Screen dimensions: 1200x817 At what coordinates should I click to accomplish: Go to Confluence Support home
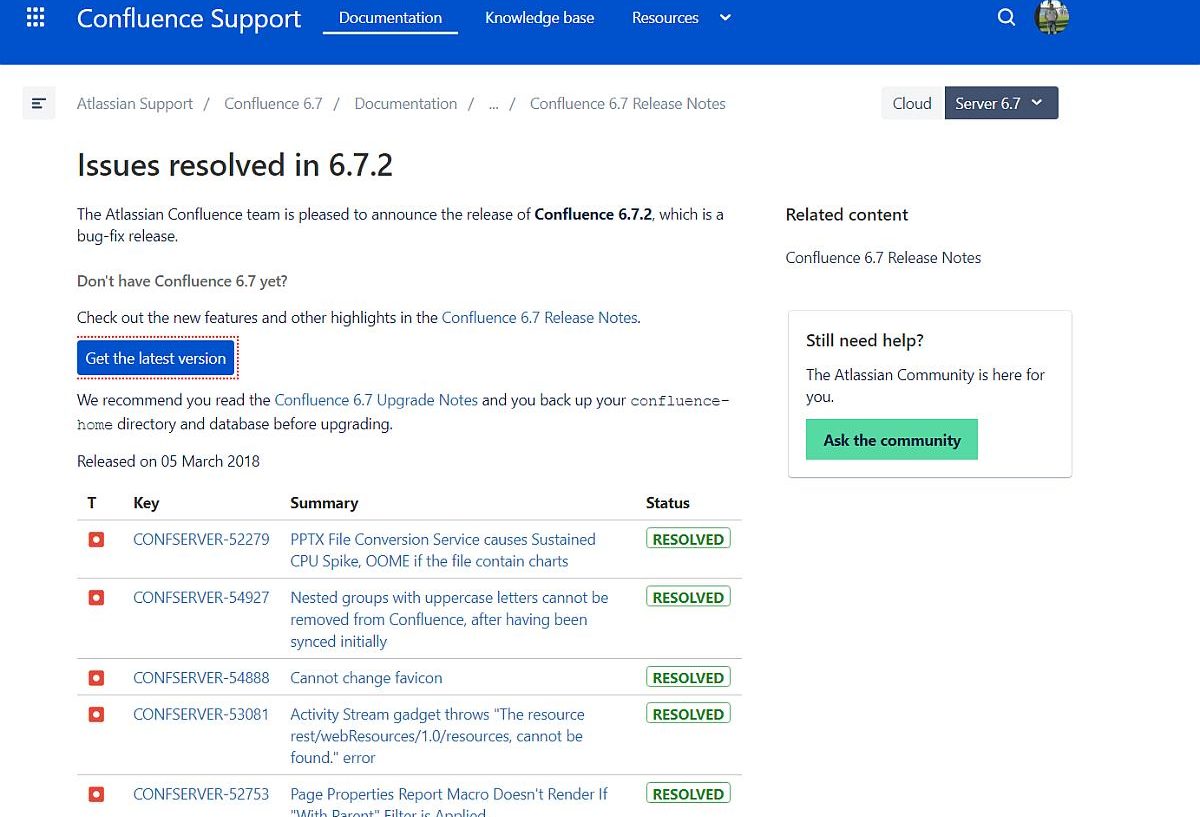coord(189,18)
